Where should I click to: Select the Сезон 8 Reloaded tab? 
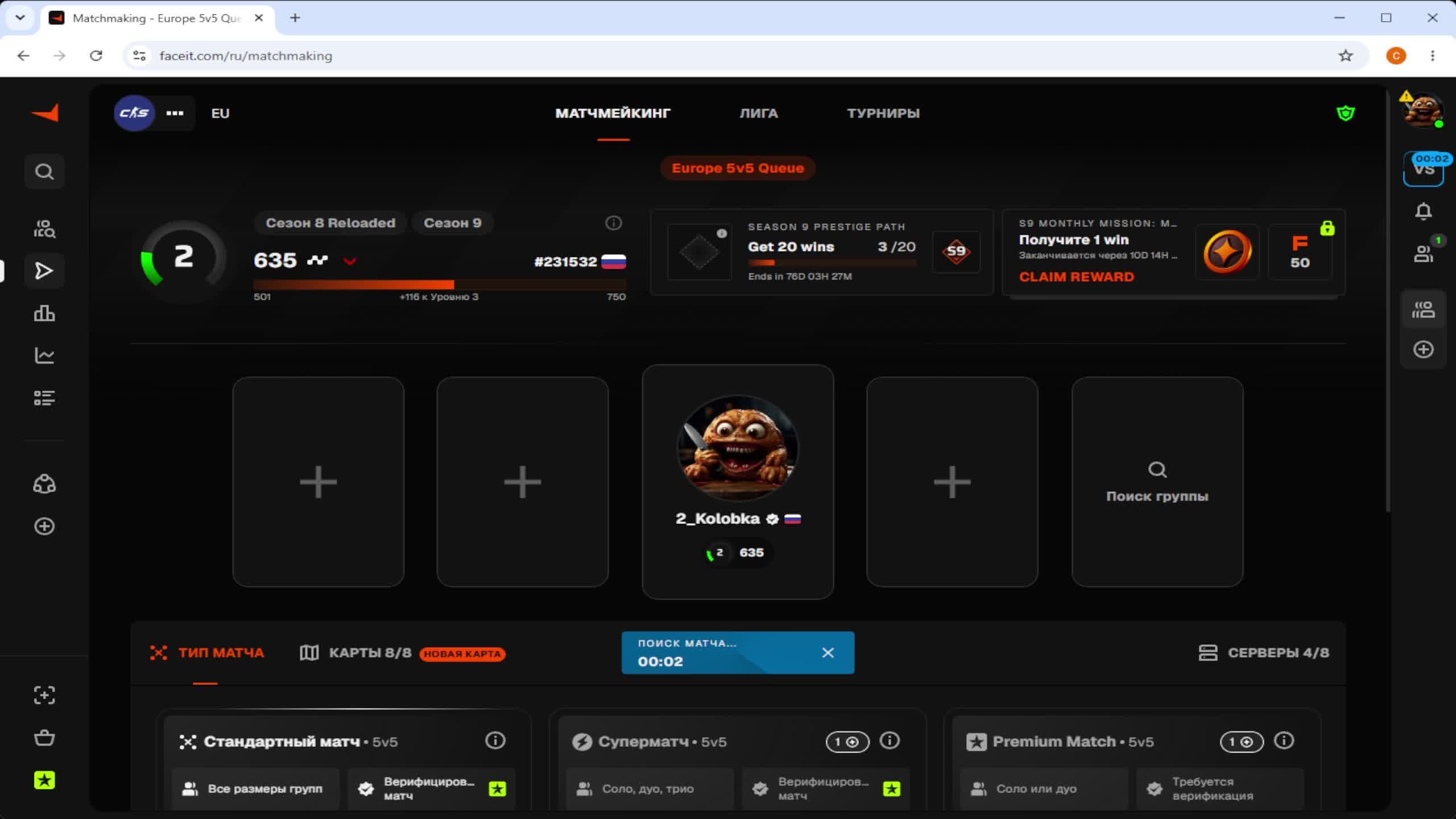pos(330,223)
